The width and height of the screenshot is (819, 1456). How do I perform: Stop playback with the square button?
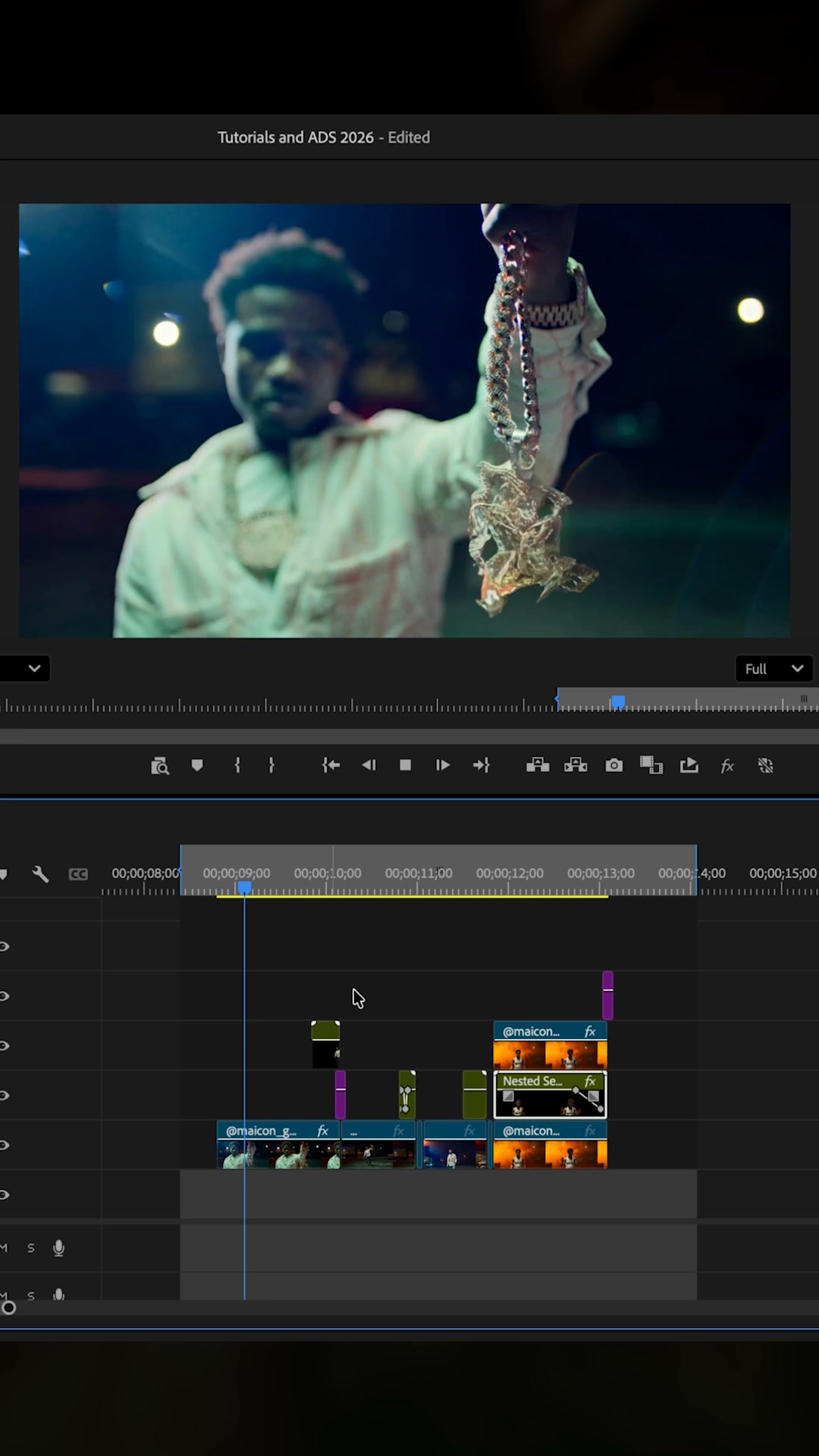point(406,765)
